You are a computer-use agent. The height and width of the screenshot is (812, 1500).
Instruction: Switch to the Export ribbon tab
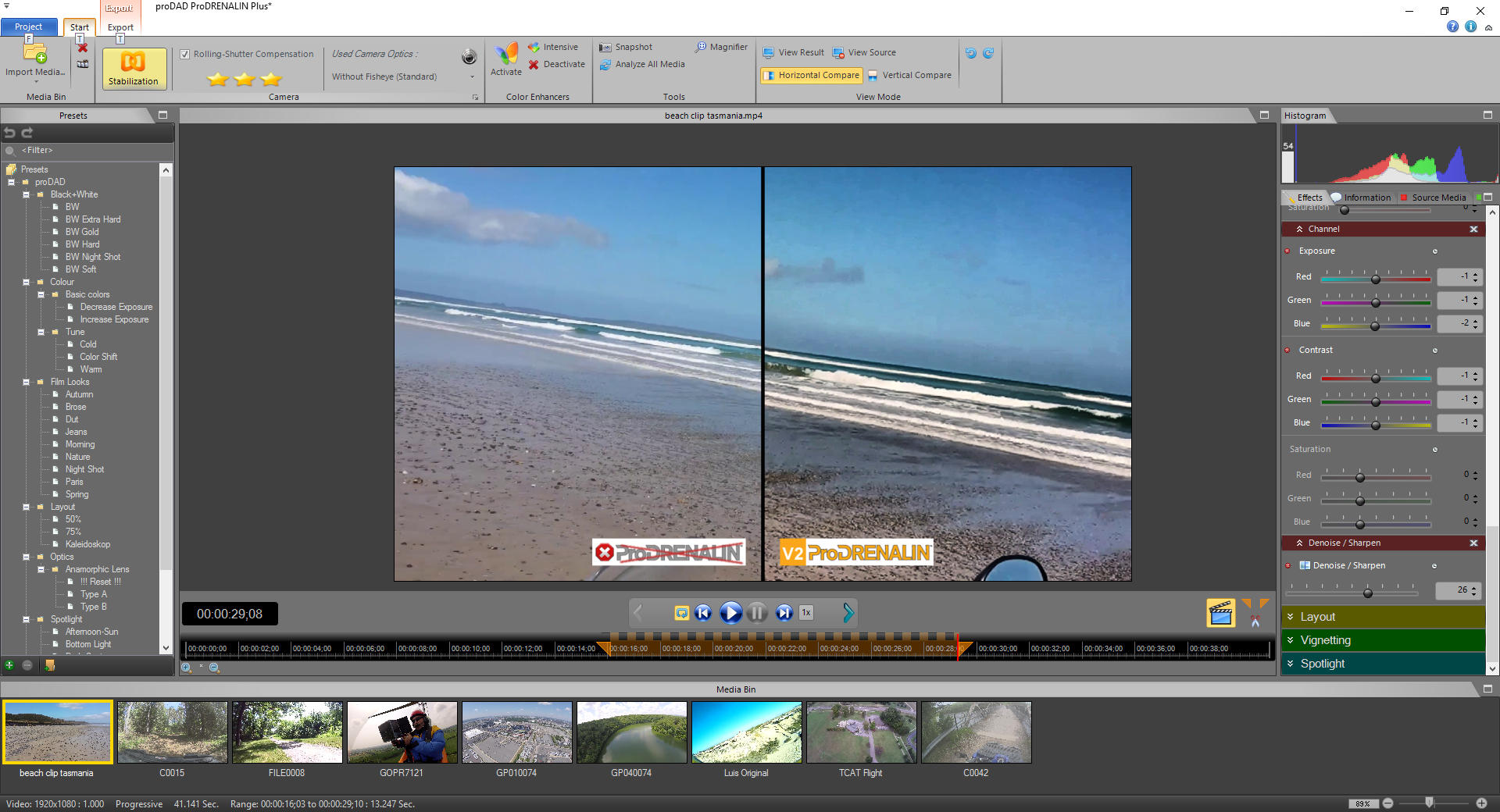(x=120, y=27)
